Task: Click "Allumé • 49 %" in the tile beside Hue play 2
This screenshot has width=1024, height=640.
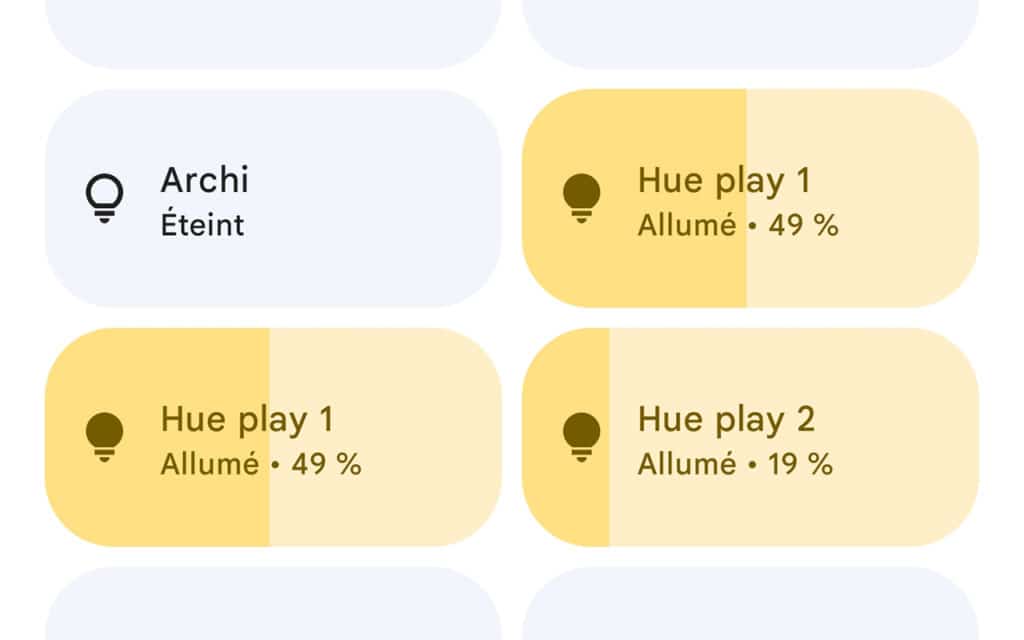Action: click(x=261, y=464)
